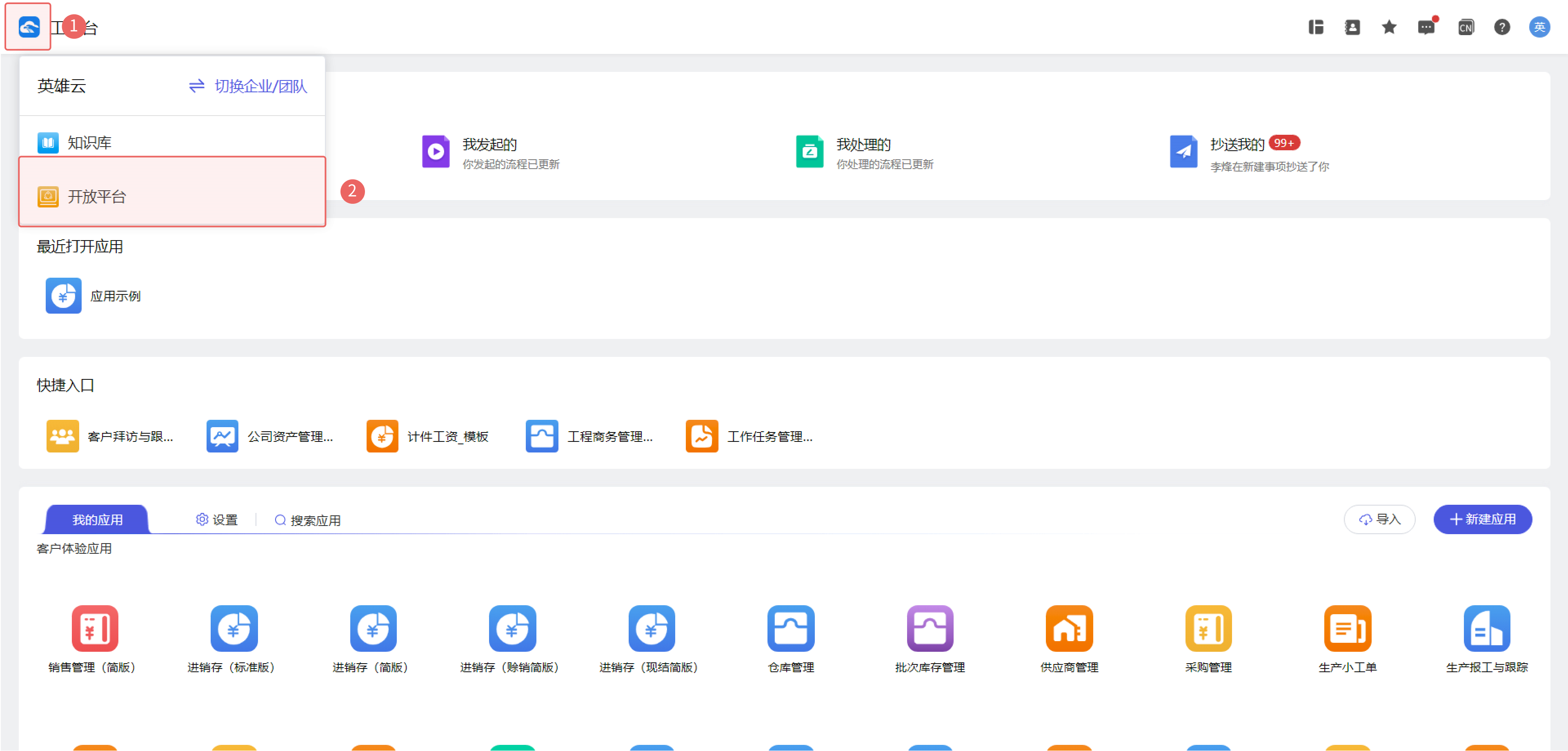Open 批次库存管理 app icon
Viewport: 1568px width, 751px height.
[x=930, y=628]
